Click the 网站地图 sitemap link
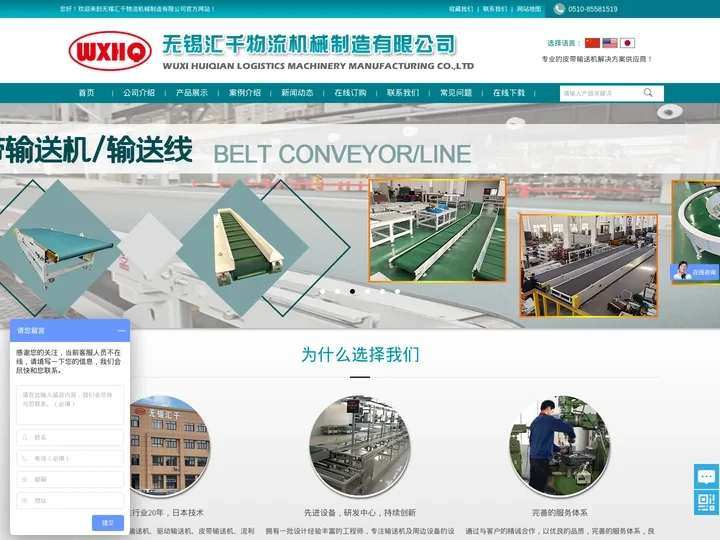 click(529, 9)
